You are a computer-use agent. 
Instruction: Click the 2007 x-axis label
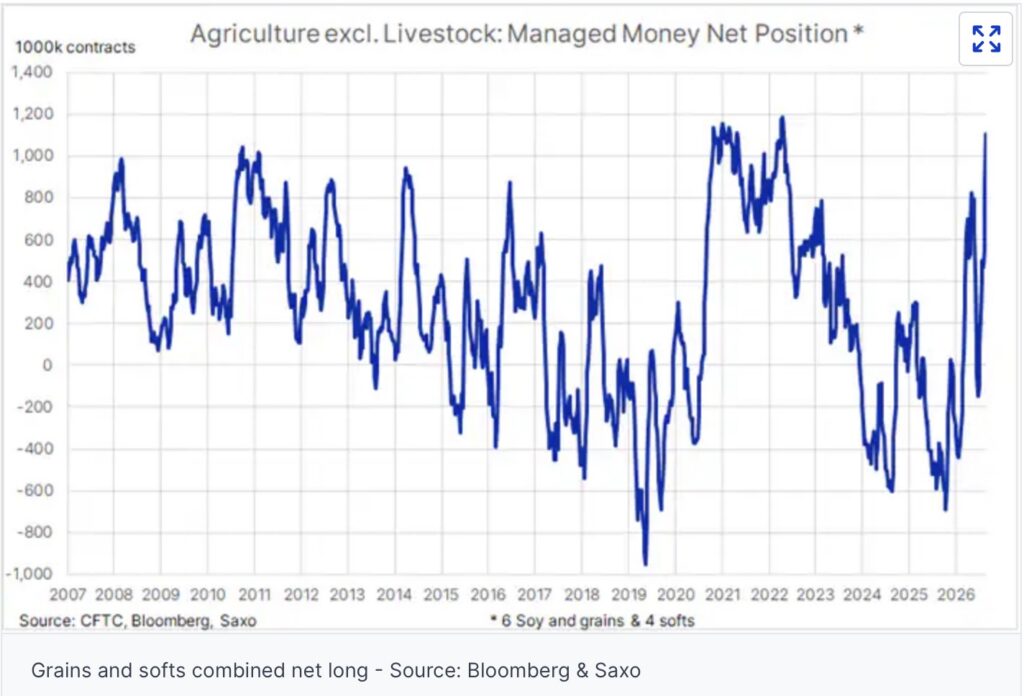pyautogui.click(x=68, y=595)
